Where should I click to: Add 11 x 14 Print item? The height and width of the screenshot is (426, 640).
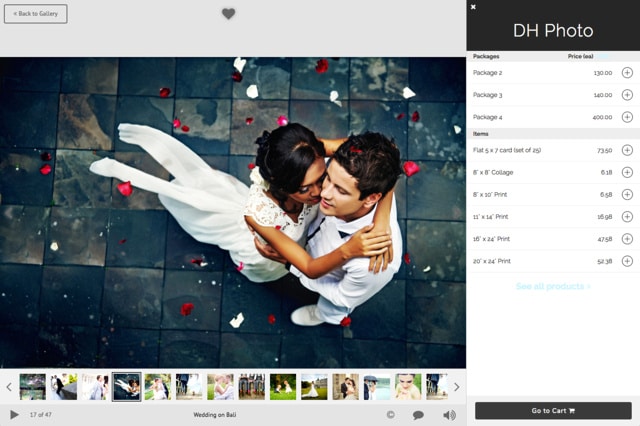[627, 217]
